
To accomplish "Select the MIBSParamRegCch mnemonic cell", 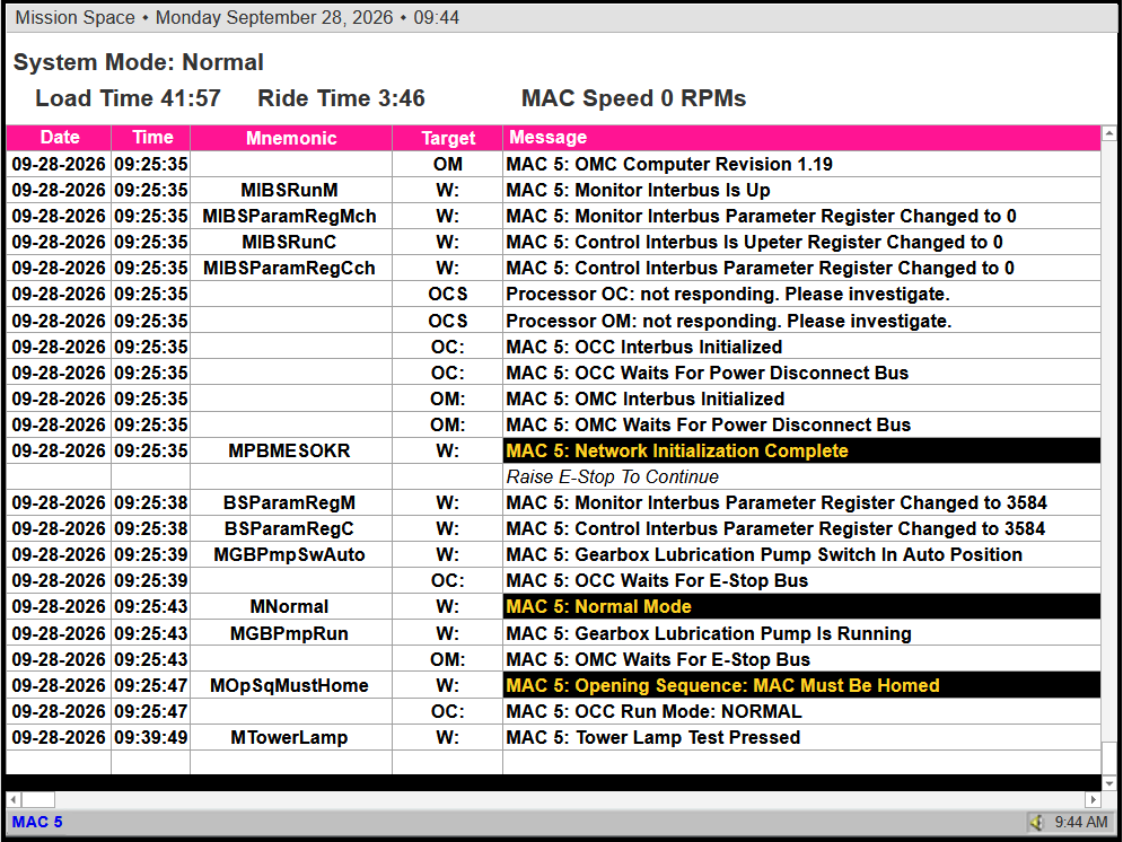I will 290,268.
